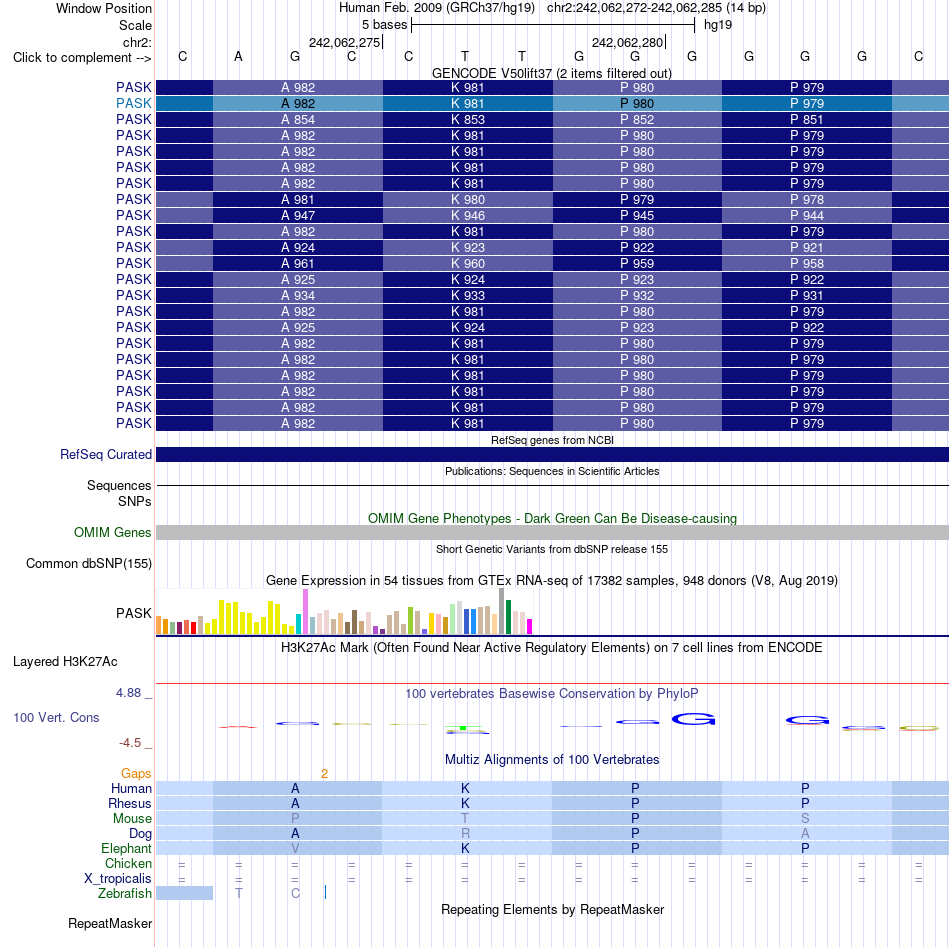
Task: Click codon cell 'A 981'
Action: click(298, 199)
